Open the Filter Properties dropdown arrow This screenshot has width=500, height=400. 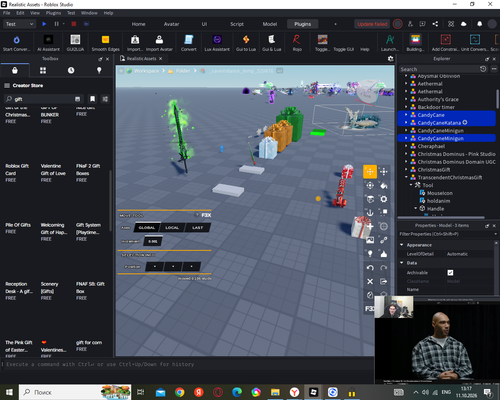(x=495, y=234)
